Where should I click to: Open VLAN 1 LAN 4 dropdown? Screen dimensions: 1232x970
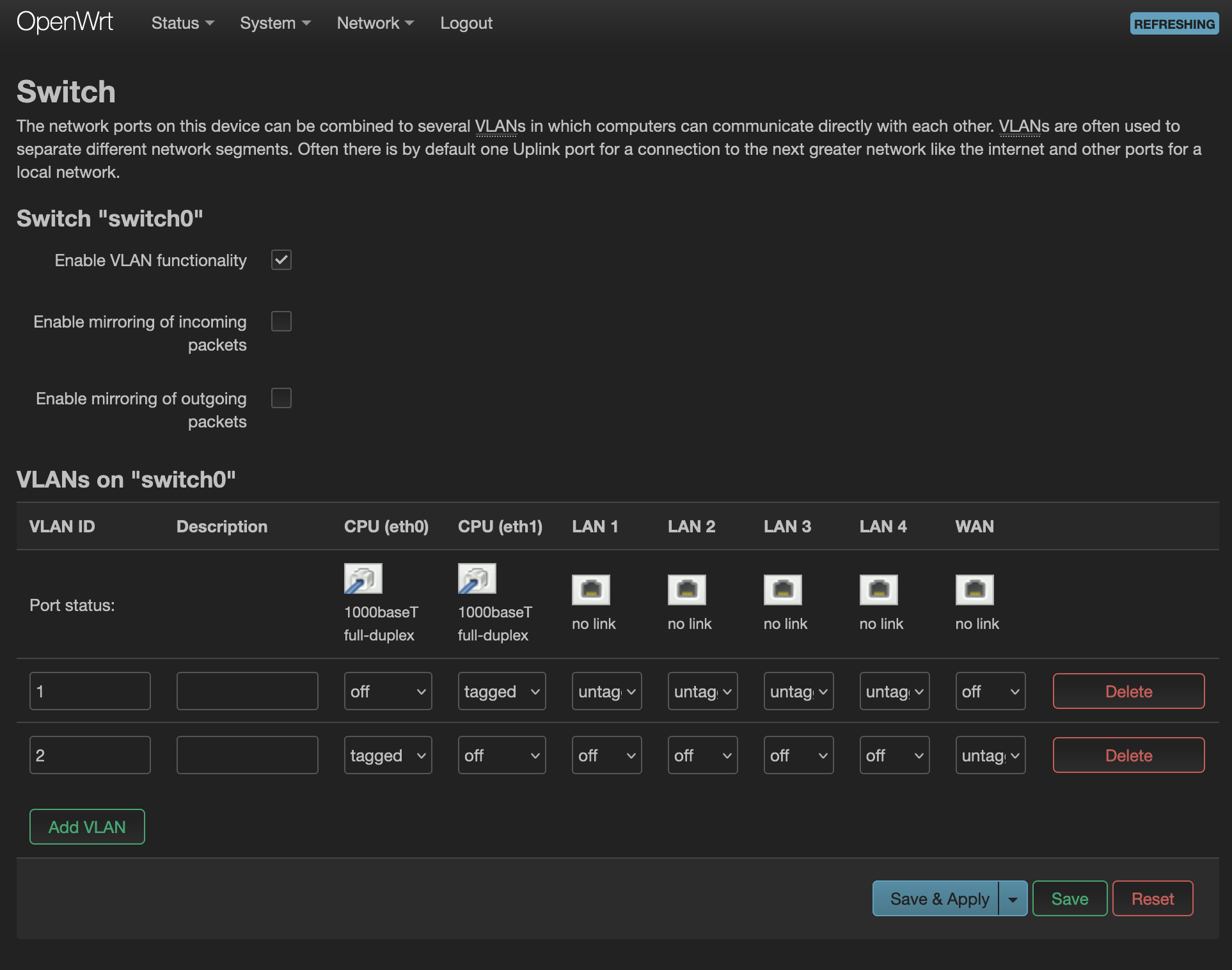click(x=895, y=691)
